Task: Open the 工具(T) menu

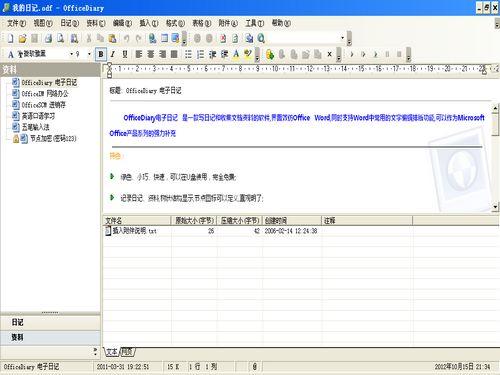Action: click(x=255, y=23)
